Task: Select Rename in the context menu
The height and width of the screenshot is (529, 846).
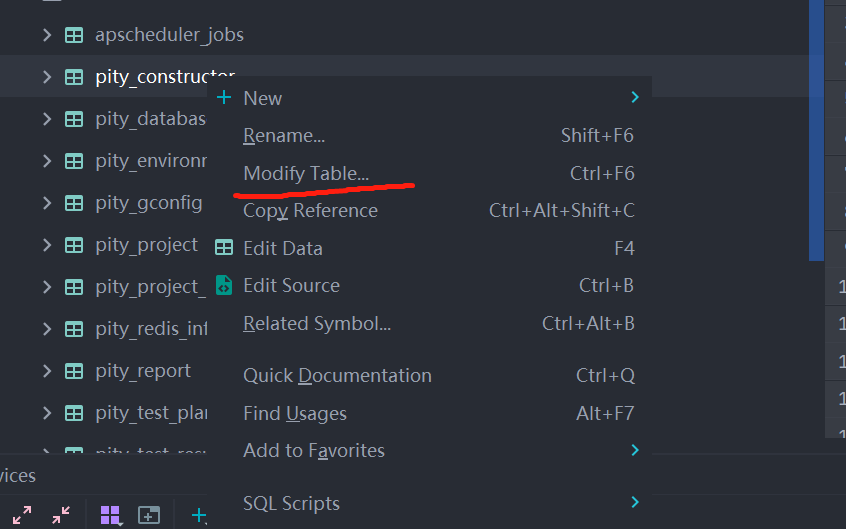Action: (284, 135)
